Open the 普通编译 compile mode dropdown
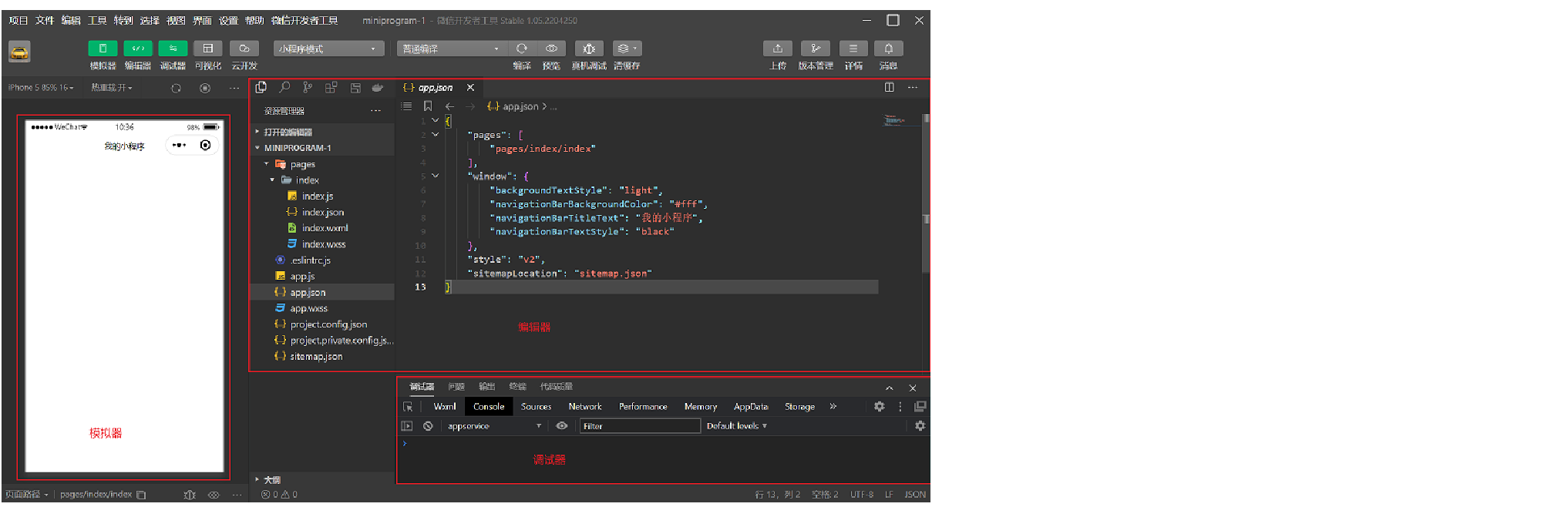The width and height of the screenshot is (1568, 507). click(451, 49)
